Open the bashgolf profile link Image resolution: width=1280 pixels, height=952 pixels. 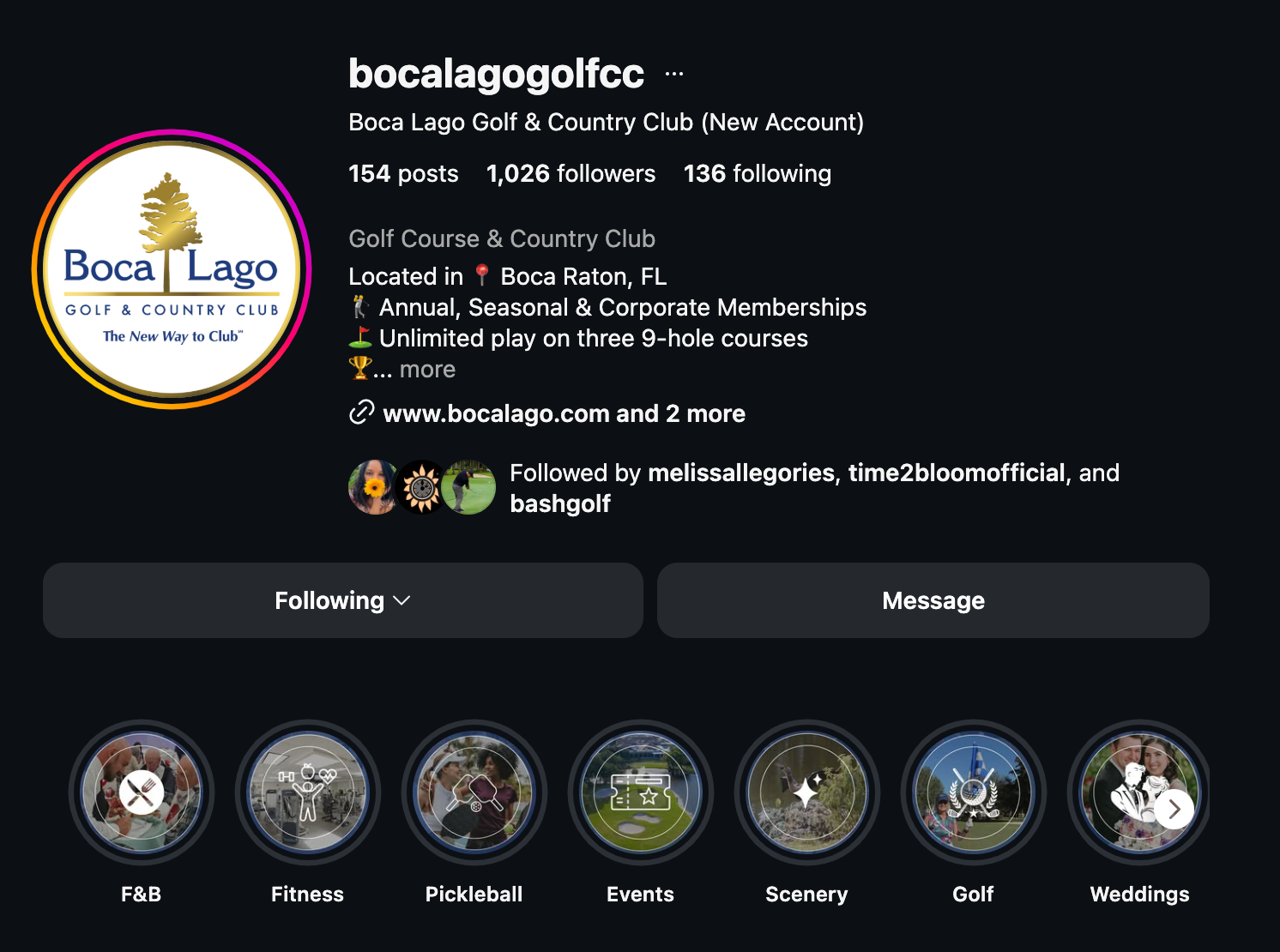pos(560,503)
